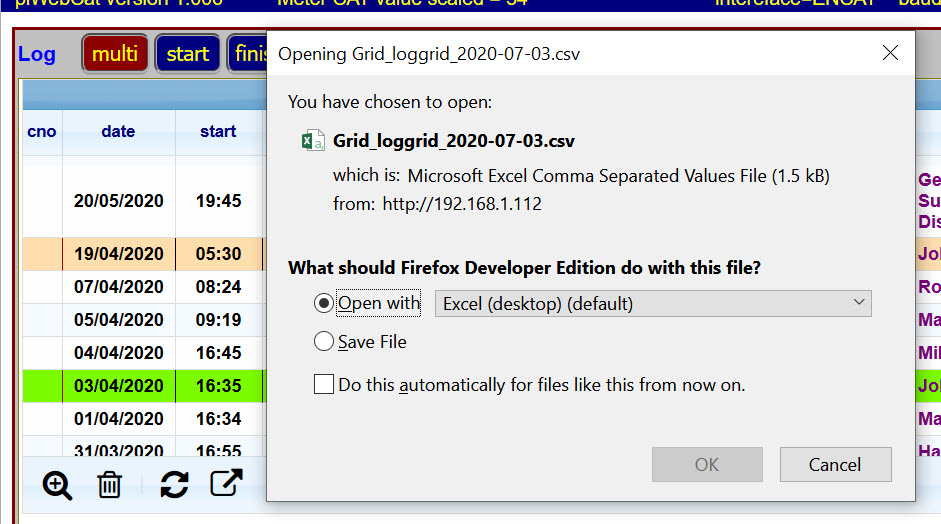Select the orange 19/04/2020 log row

coord(118,254)
